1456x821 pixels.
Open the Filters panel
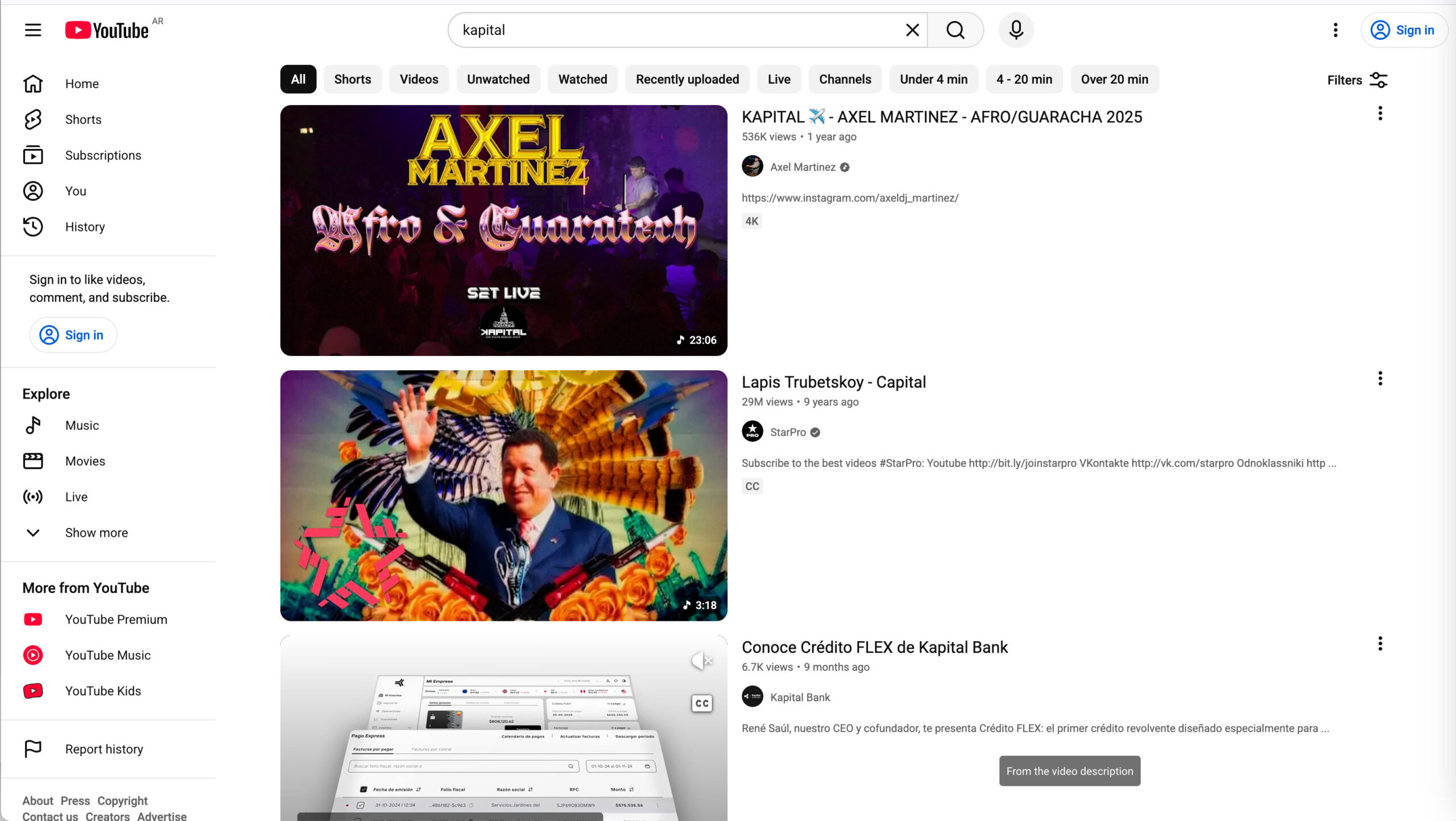click(x=1357, y=80)
